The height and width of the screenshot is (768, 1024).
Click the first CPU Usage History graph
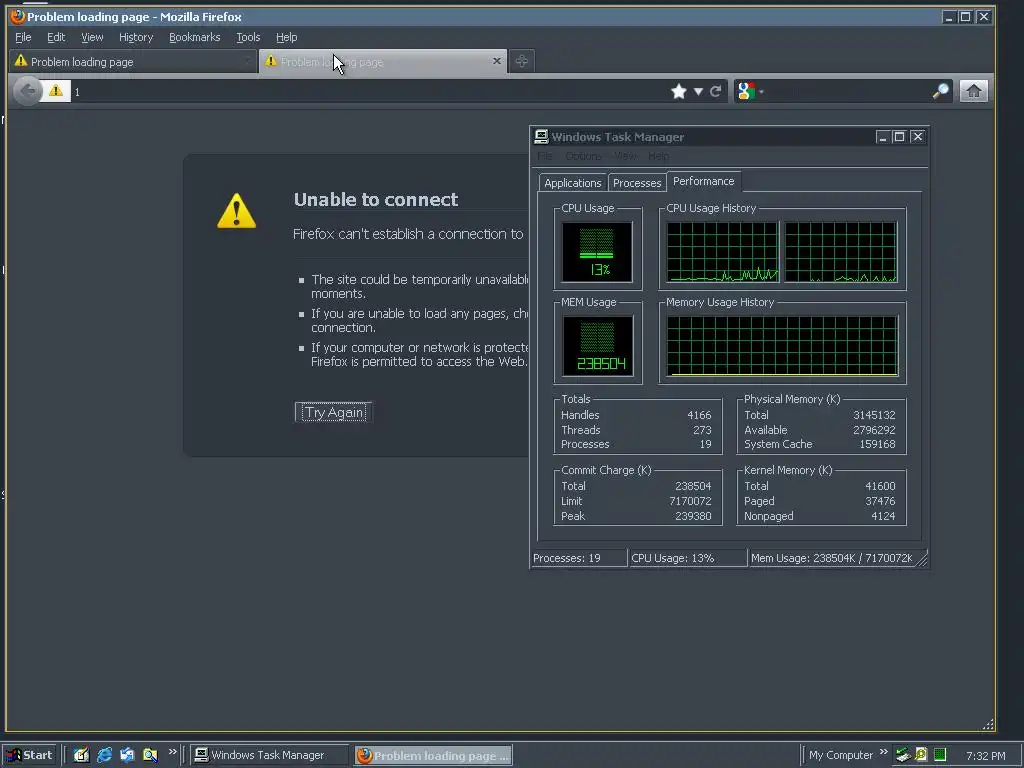[722, 252]
